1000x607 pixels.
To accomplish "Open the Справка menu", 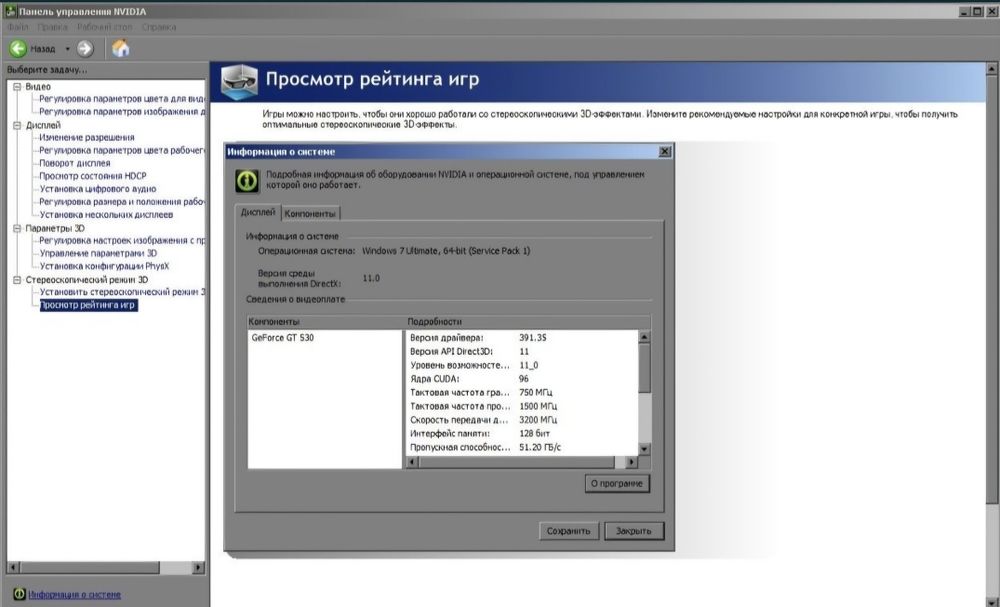I will point(159,27).
